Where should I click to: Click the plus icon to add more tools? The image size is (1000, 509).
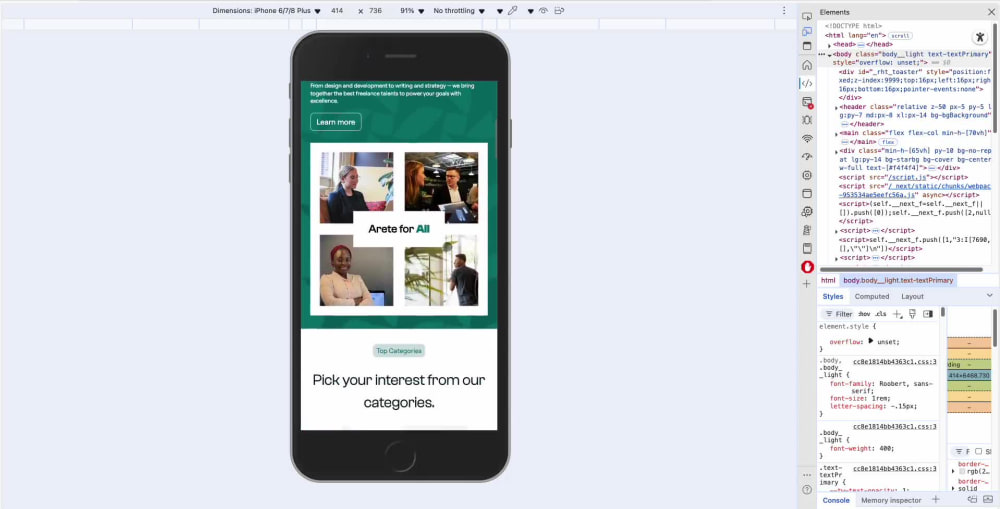pyautogui.click(x=807, y=284)
